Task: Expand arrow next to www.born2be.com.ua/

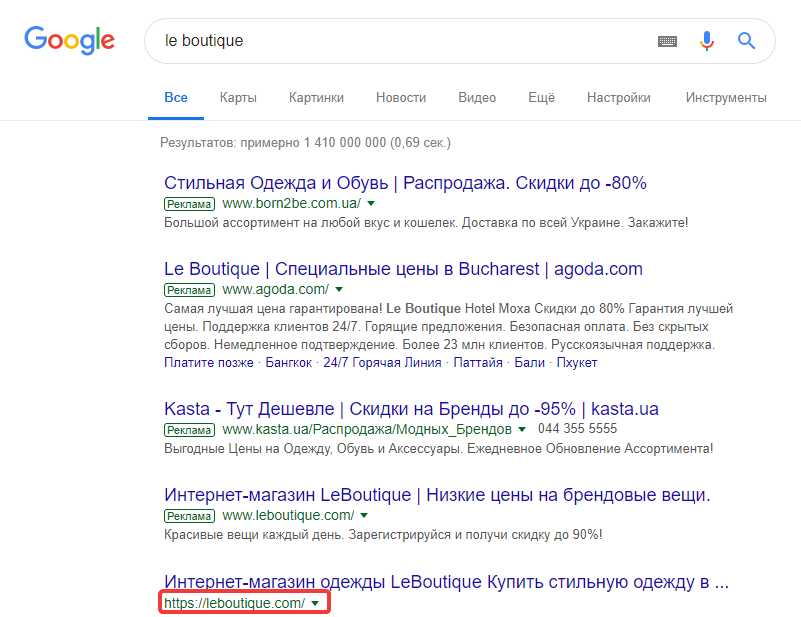Action: pyautogui.click(x=371, y=203)
